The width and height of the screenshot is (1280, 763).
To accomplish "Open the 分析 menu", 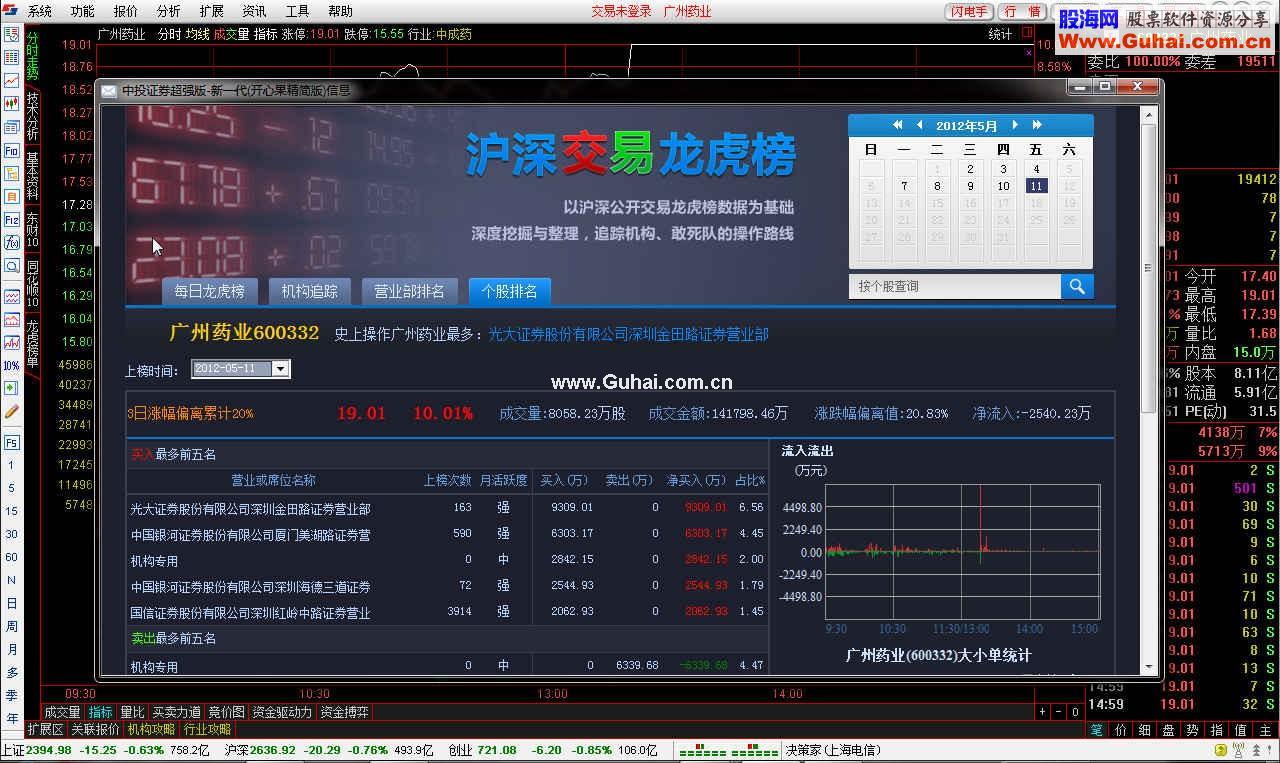I will coord(169,11).
